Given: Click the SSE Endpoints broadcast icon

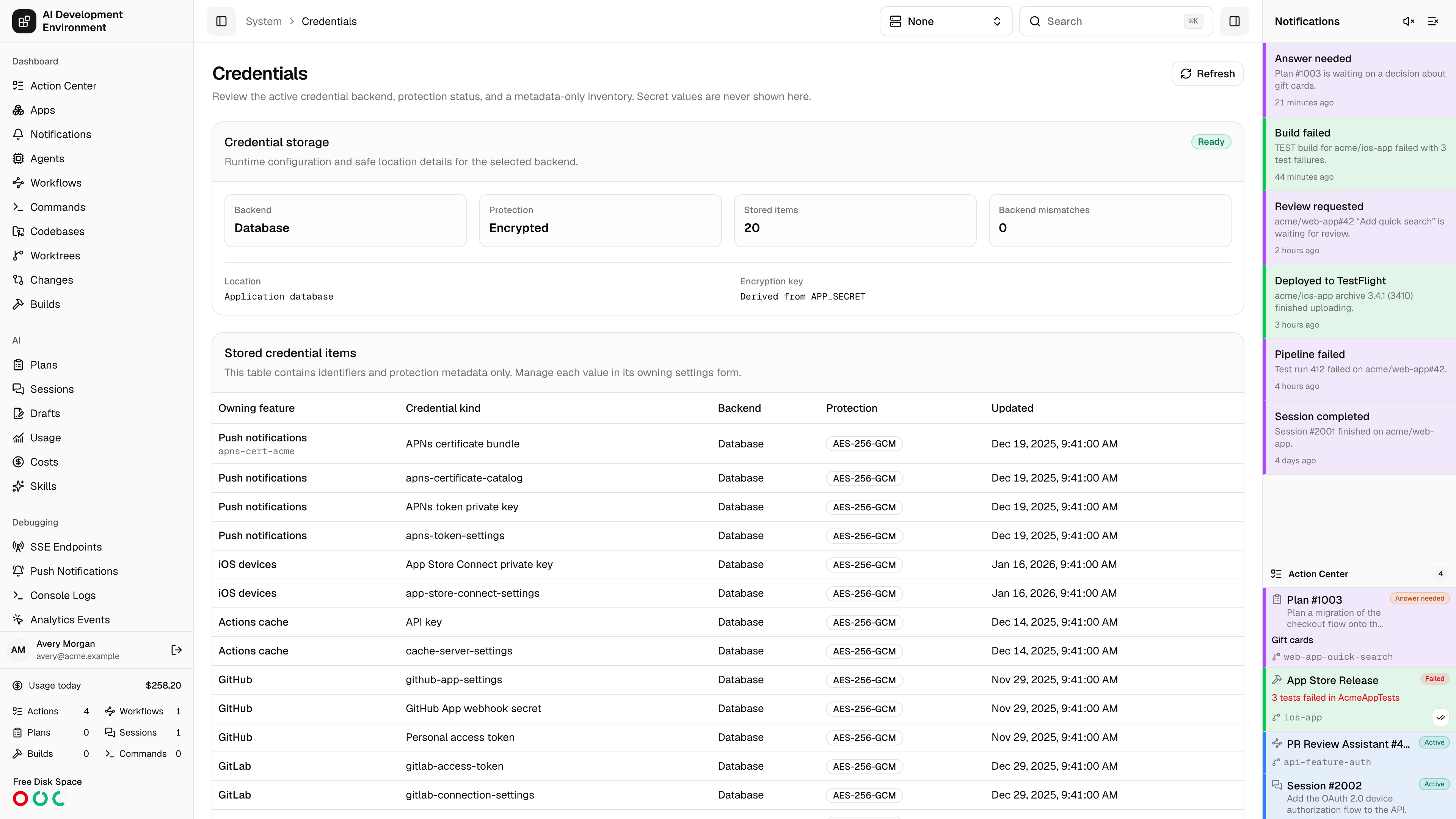Looking at the screenshot, I should click(18, 546).
